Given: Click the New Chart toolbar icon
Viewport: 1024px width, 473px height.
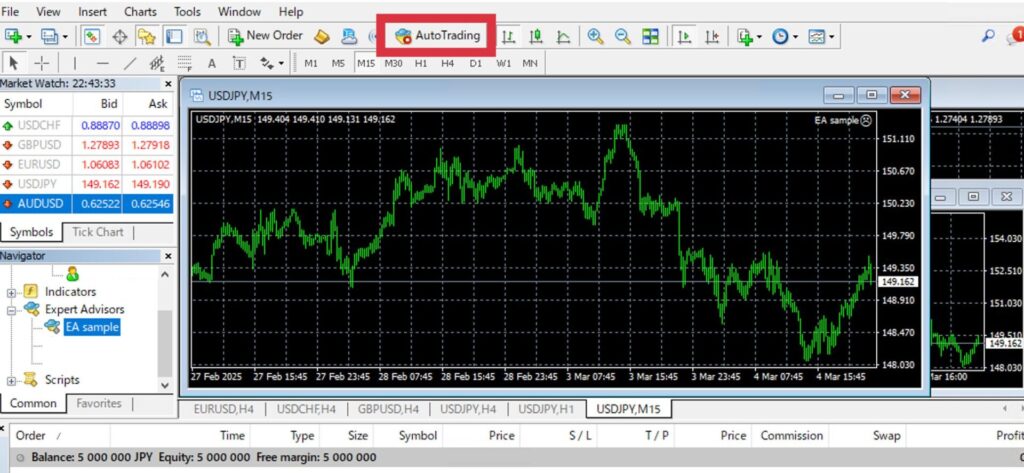Looking at the screenshot, I should pyautogui.click(x=12, y=36).
